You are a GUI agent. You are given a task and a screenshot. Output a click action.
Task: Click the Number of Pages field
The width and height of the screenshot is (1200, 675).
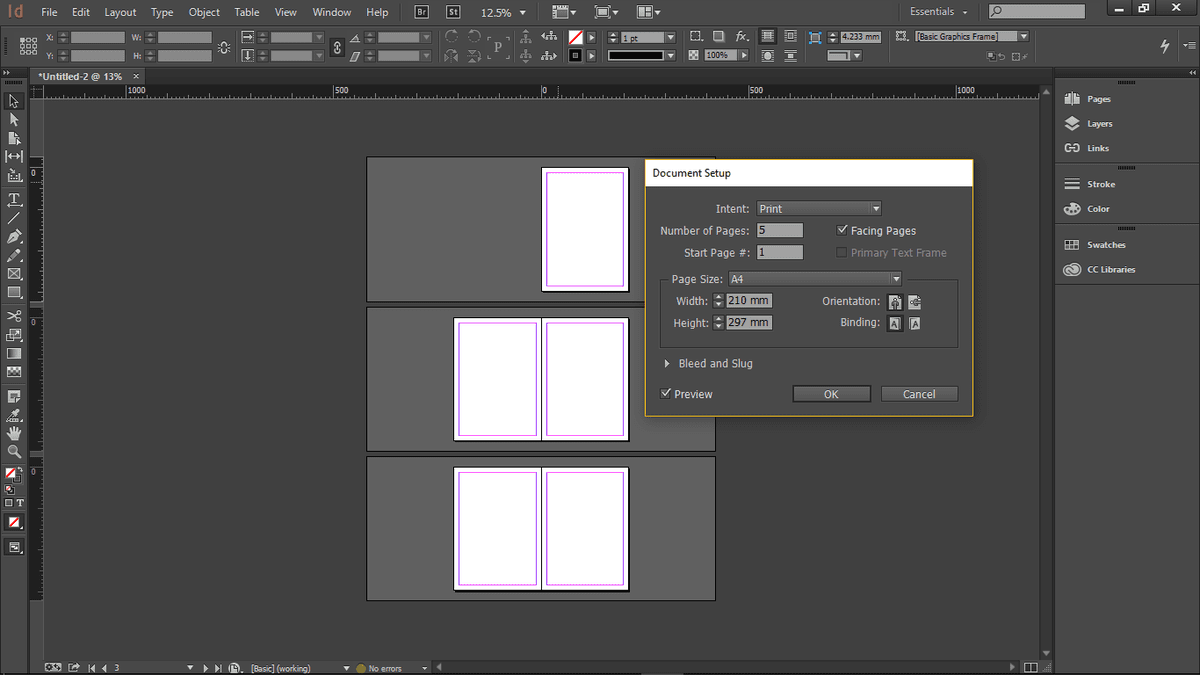tap(779, 231)
